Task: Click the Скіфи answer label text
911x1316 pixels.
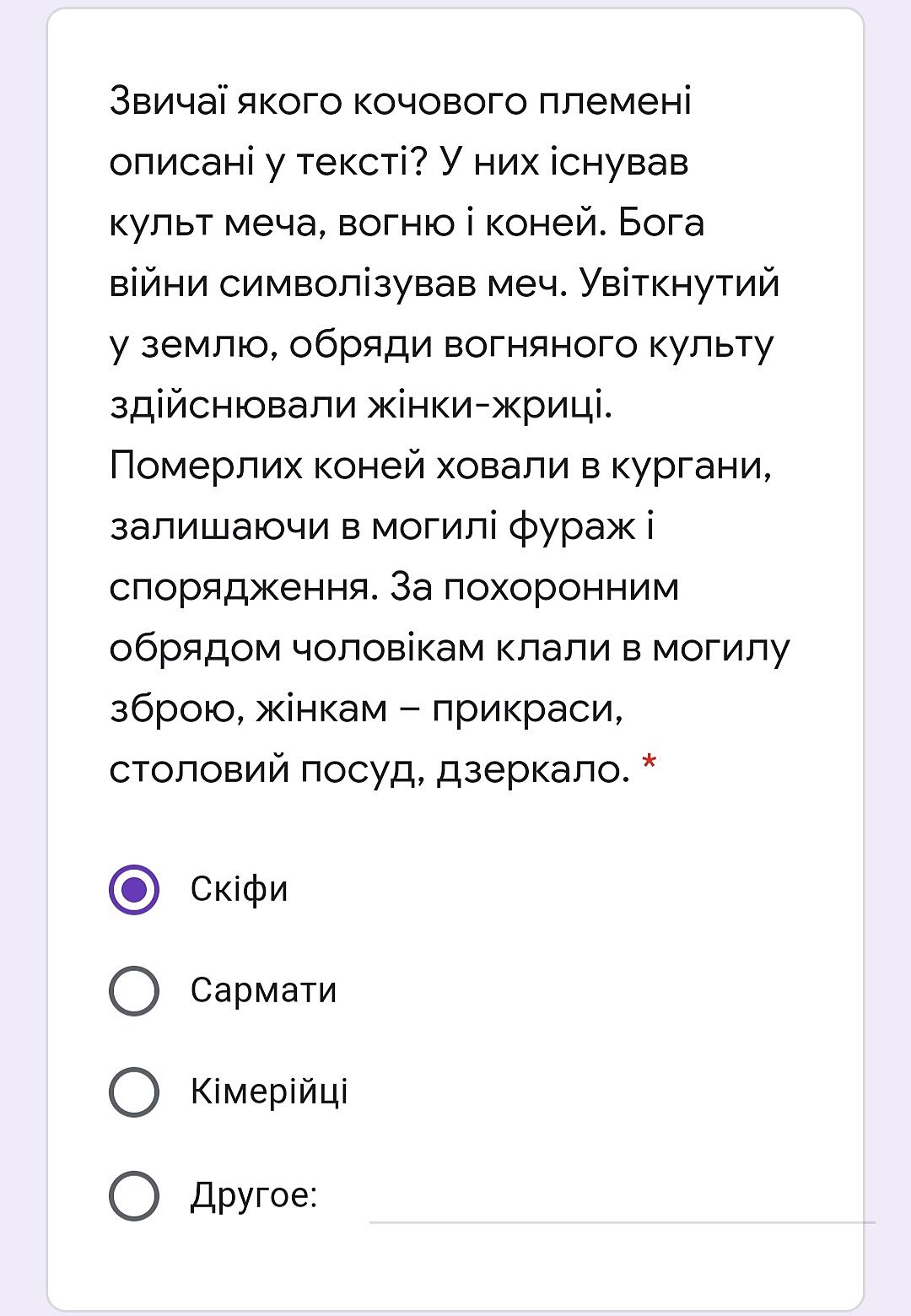Action: click(x=239, y=889)
